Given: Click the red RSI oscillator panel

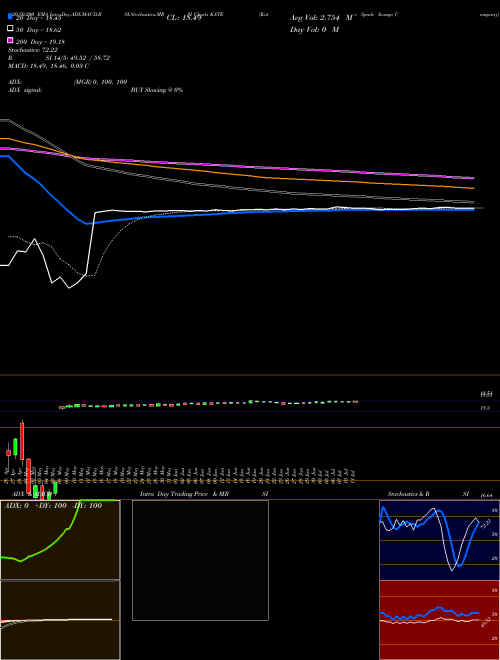Looking at the screenshot, I should tap(439, 620).
